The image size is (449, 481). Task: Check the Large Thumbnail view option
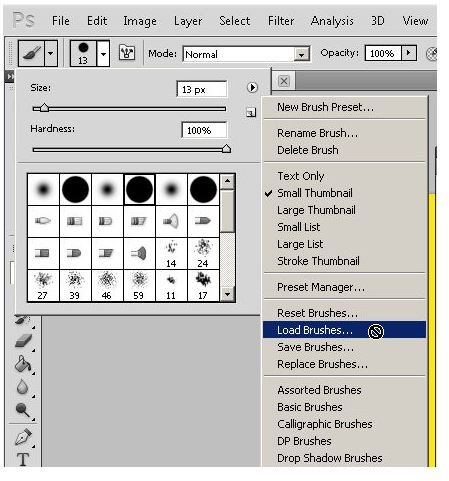click(x=316, y=210)
